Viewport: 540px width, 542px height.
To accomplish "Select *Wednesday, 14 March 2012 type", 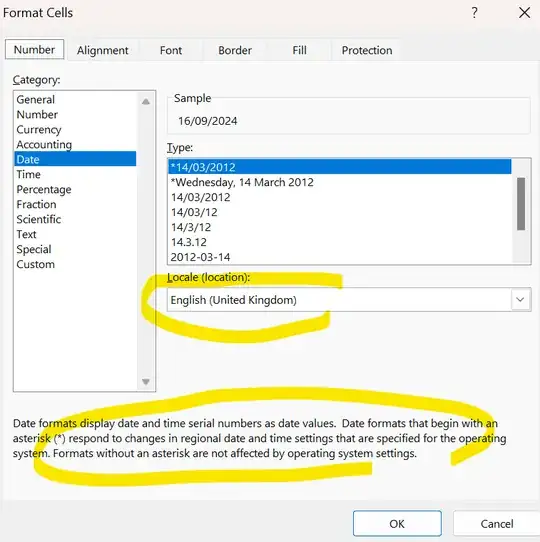I will (340, 182).
